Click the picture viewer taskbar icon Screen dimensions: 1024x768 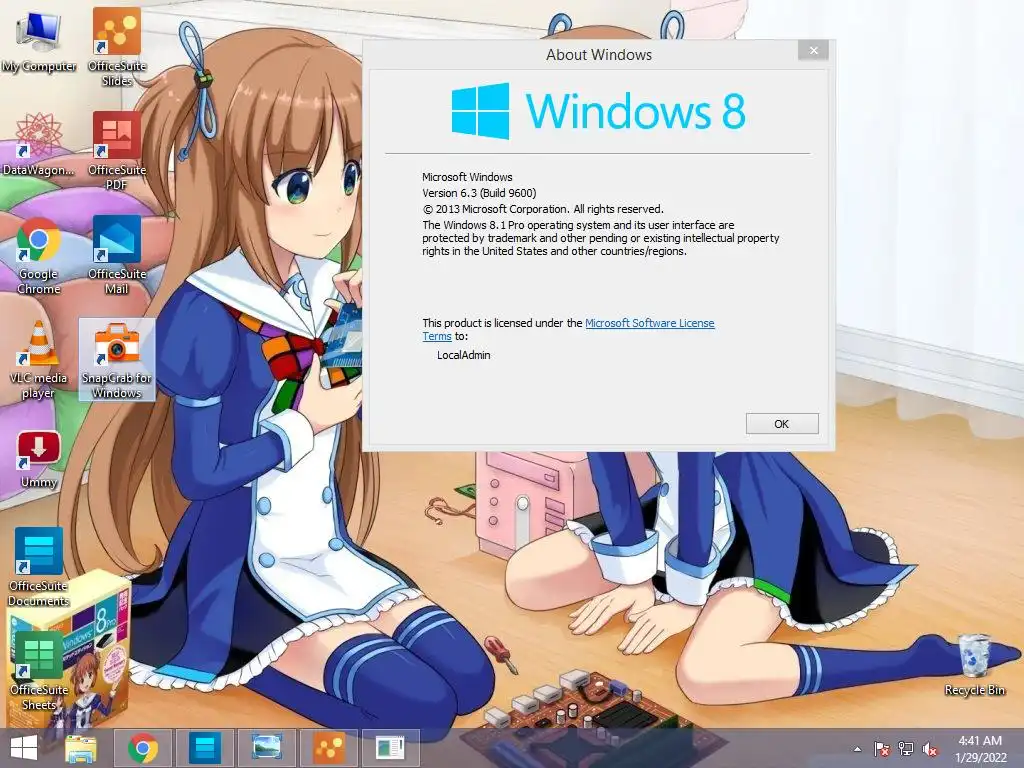point(266,748)
